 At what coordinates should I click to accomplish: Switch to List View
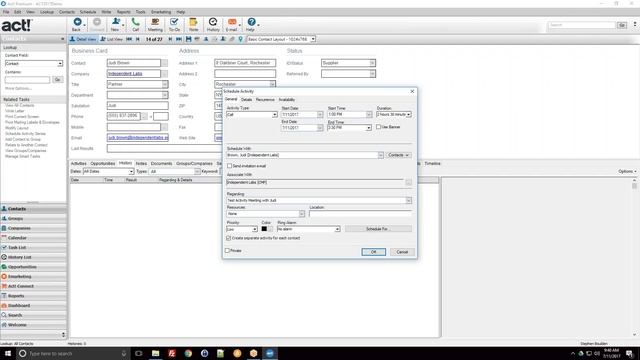coord(111,39)
